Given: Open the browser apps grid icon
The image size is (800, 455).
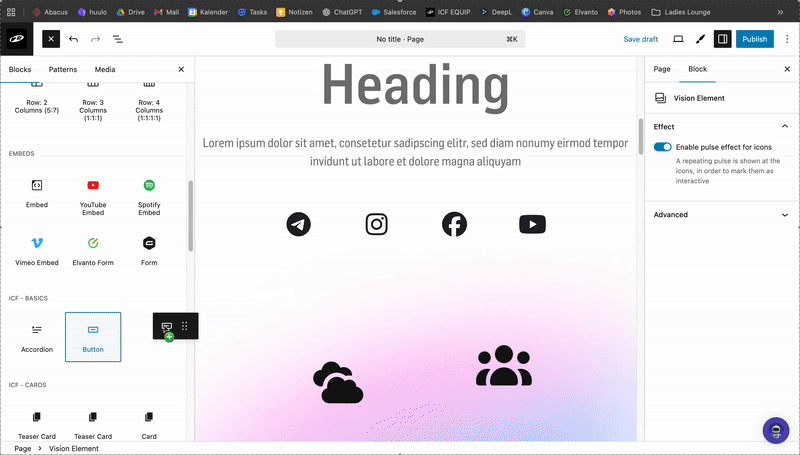Looking at the screenshot, I should pyautogui.click(x=11, y=12).
